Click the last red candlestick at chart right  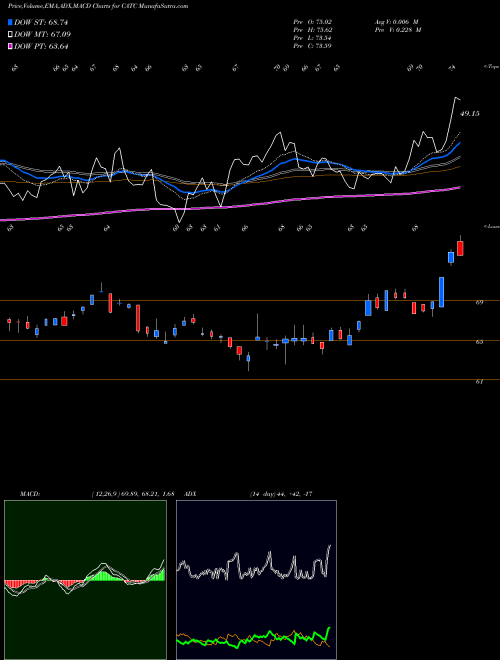click(x=460, y=248)
